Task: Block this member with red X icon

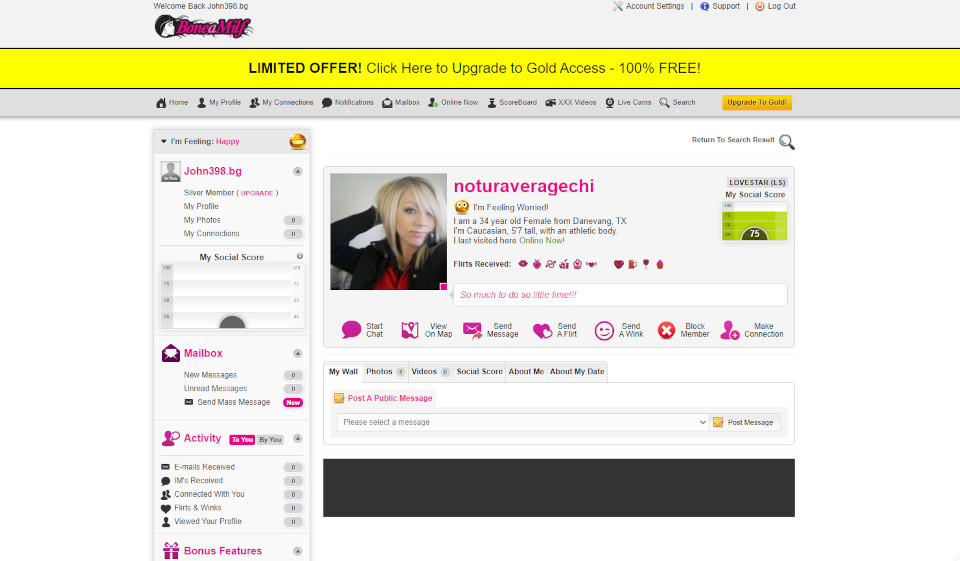Action: click(667, 330)
